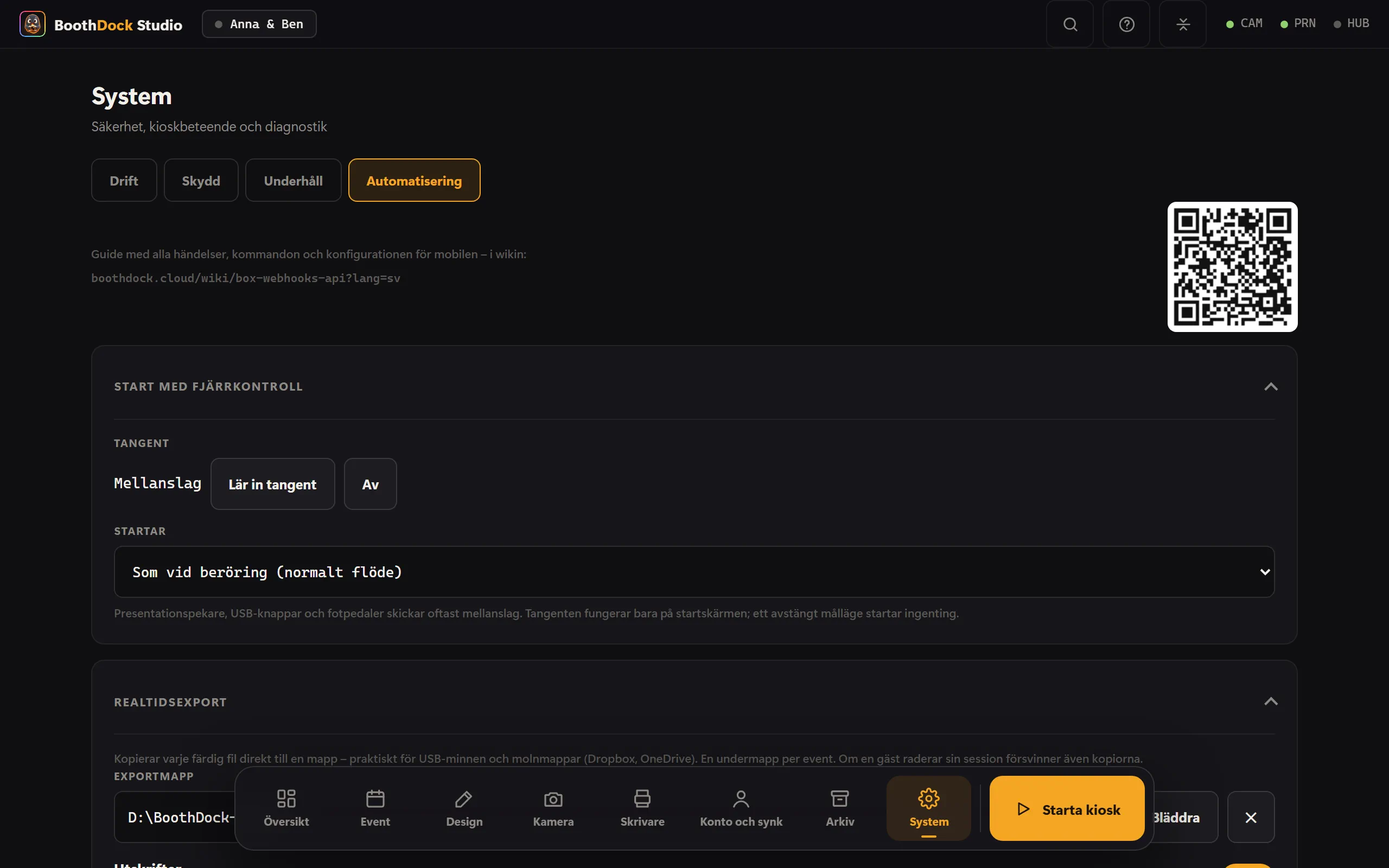
Task: Open Event in the bottom dock
Action: [x=375, y=808]
